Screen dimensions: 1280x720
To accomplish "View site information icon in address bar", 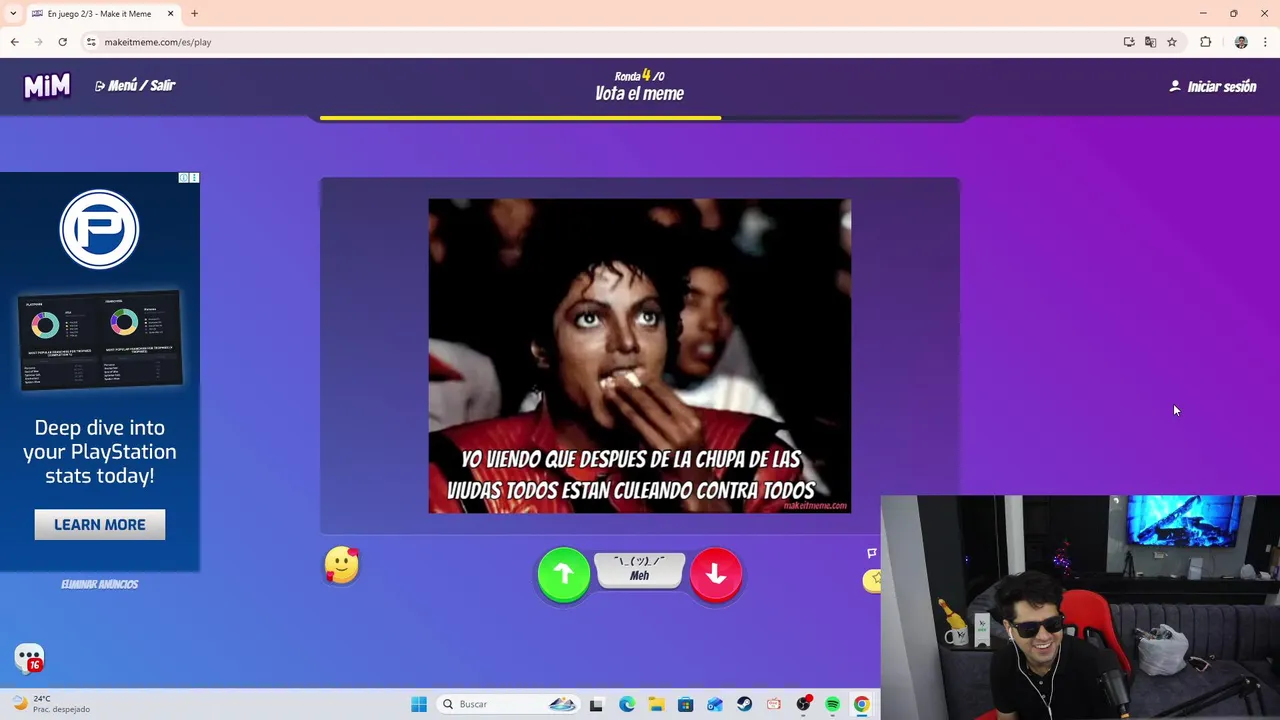I will (x=91, y=42).
